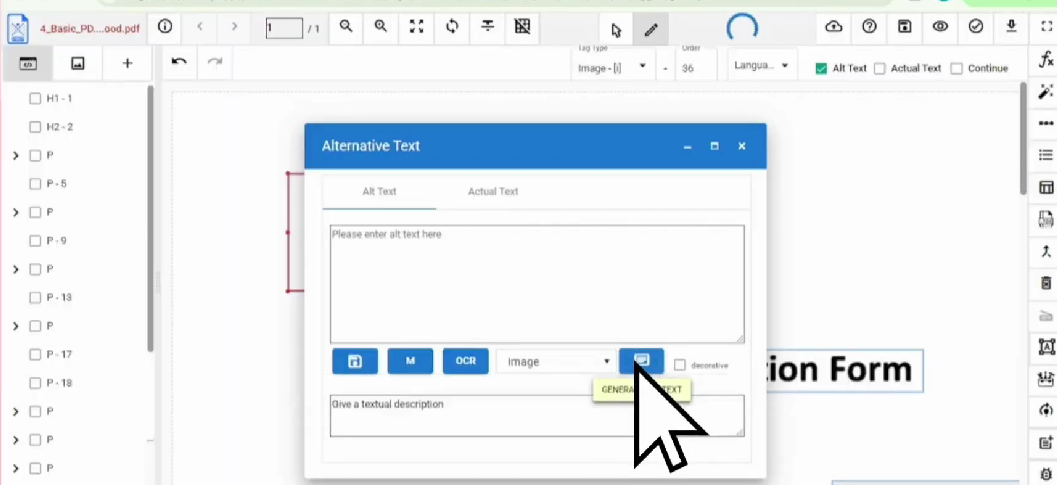Select the pencil edit tool
Image resolution: width=1057 pixels, height=485 pixels.
[x=651, y=28]
